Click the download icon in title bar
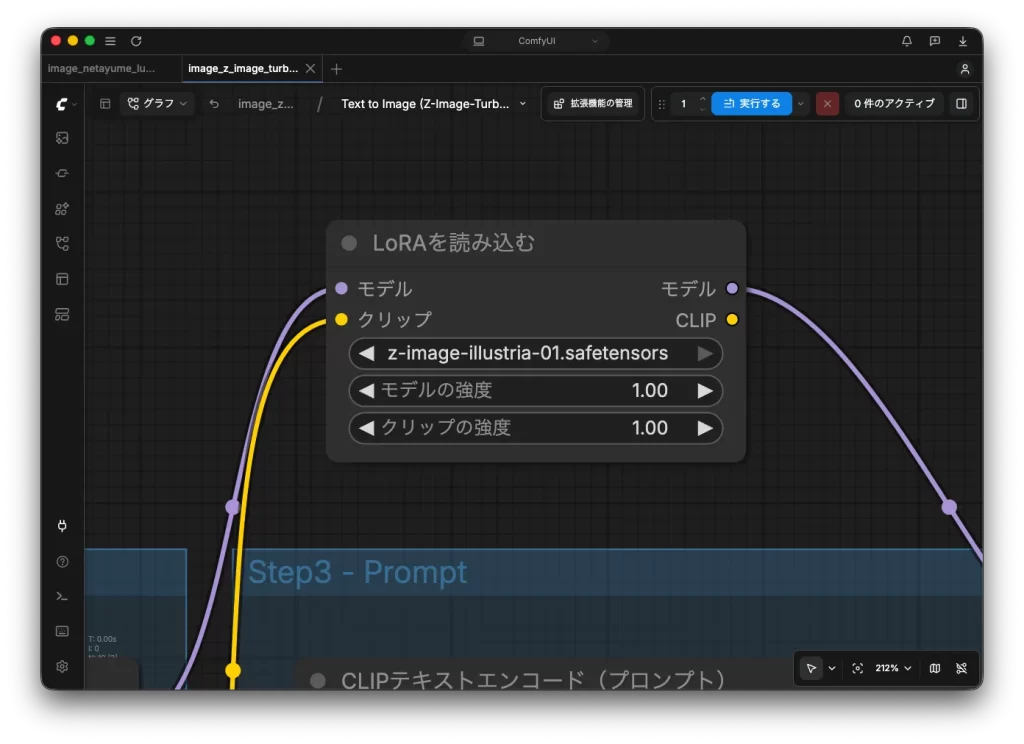1024x744 pixels. [x=963, y=40]
